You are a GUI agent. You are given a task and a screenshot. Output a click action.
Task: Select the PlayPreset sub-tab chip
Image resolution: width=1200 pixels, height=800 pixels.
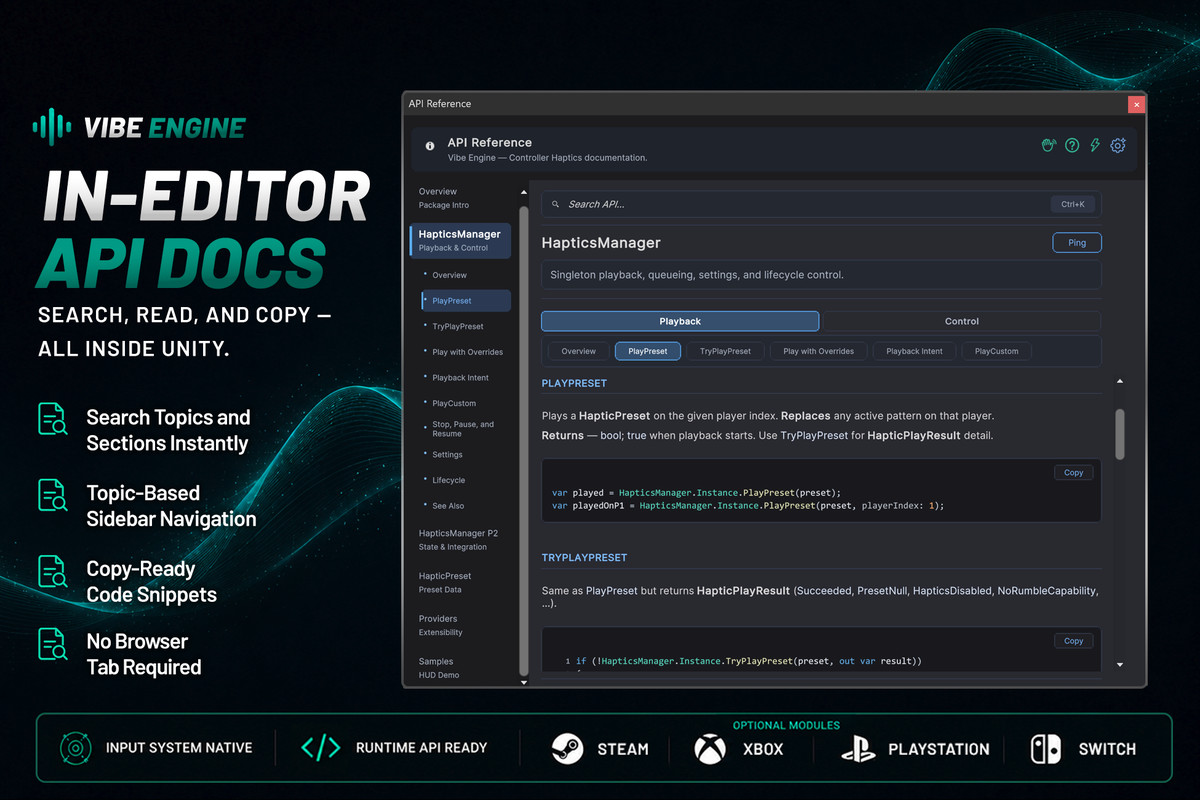point(648,351)
